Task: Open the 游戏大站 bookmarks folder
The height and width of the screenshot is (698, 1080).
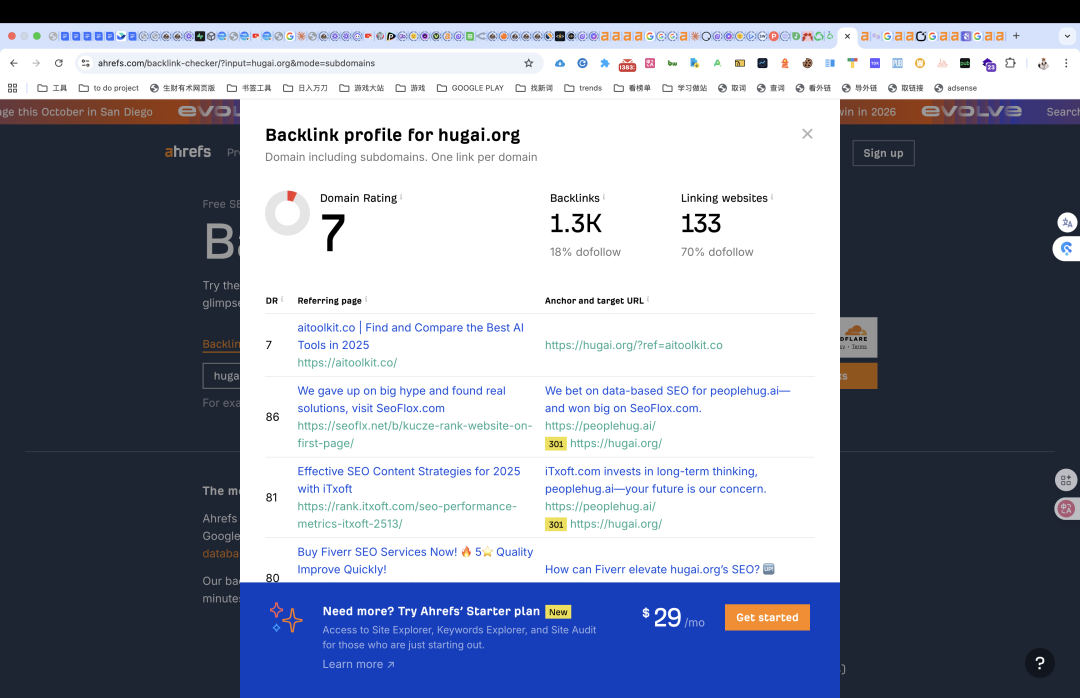Action: coord(362,88)
